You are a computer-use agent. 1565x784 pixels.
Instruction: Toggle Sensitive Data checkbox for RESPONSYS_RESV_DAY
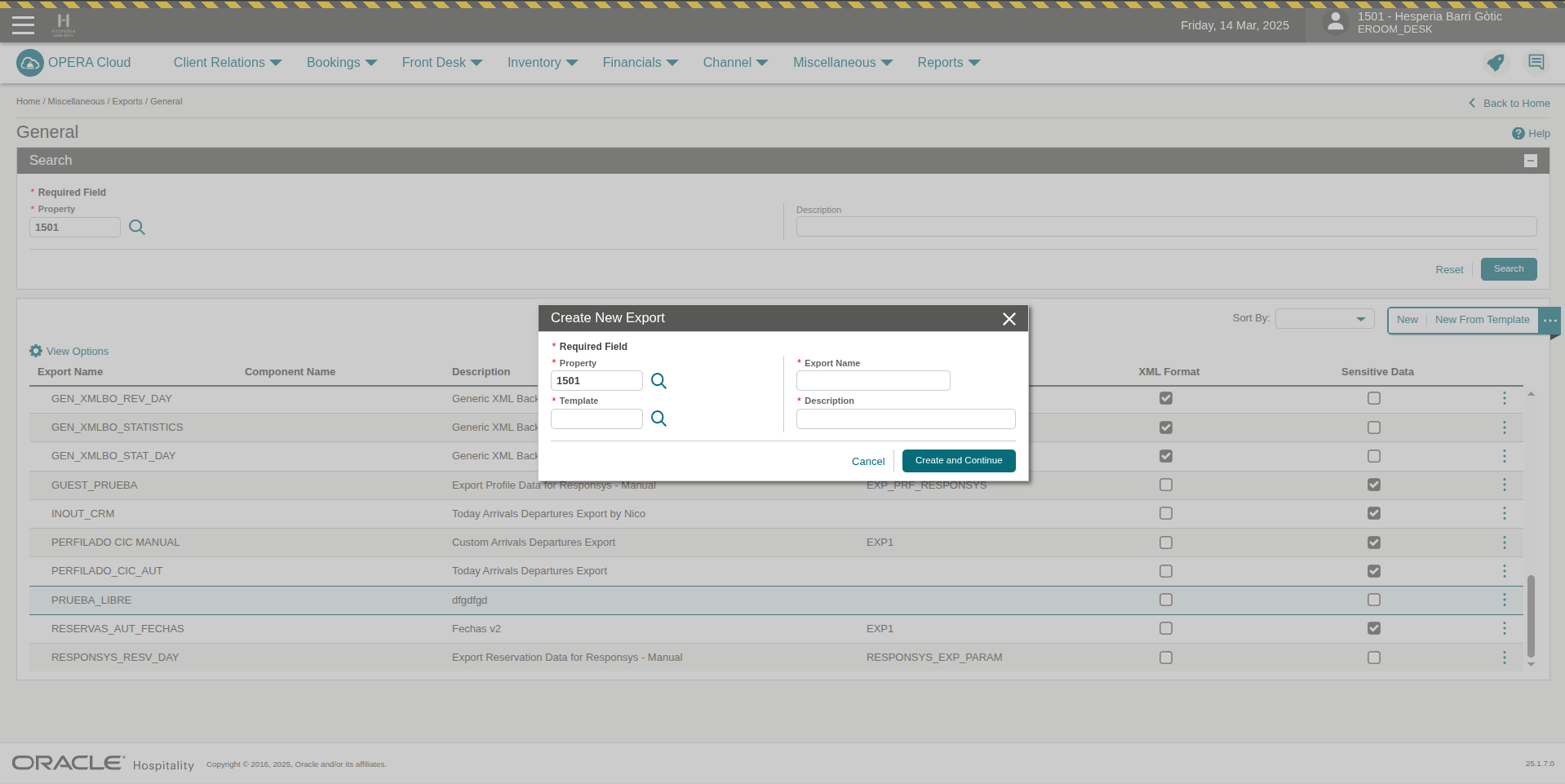[1373, 658]
